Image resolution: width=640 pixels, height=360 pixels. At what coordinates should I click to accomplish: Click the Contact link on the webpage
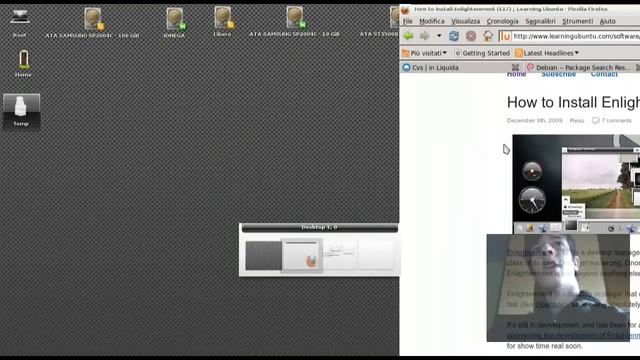604,74
